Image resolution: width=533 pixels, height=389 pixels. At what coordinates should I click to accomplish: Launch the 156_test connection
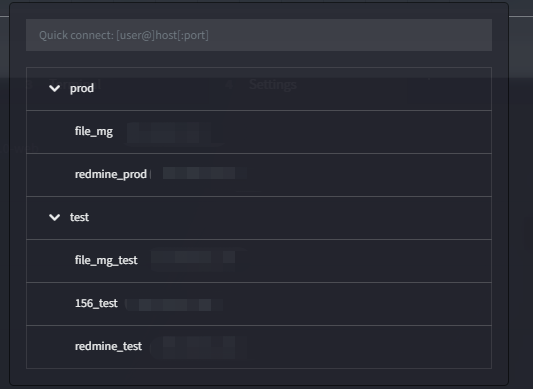259,304
